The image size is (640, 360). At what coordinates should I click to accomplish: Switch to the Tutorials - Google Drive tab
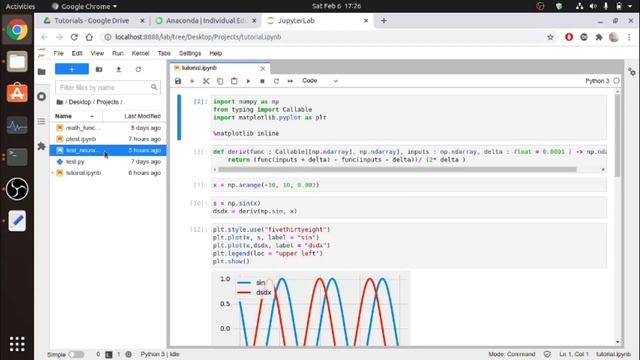(x=93, y=20)
